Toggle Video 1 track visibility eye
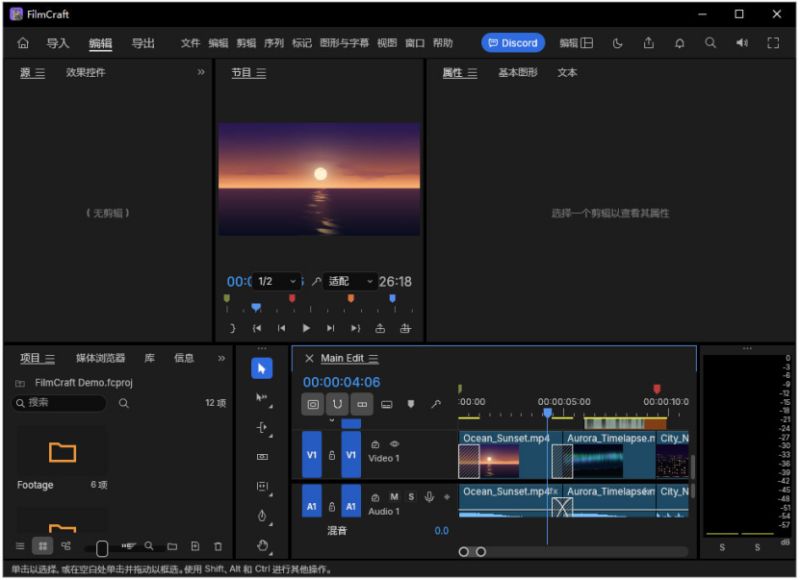The image size is (800, 580). pos(394,444)
